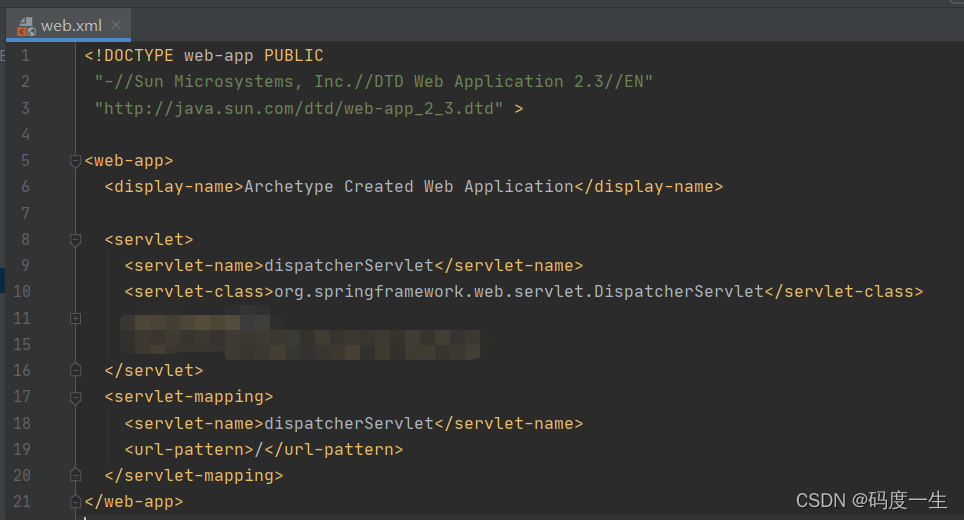The width and height of the screenshot is (964, 520).
Task: Click the dispatcherServlet name on line 9
Action: (349, 266)
